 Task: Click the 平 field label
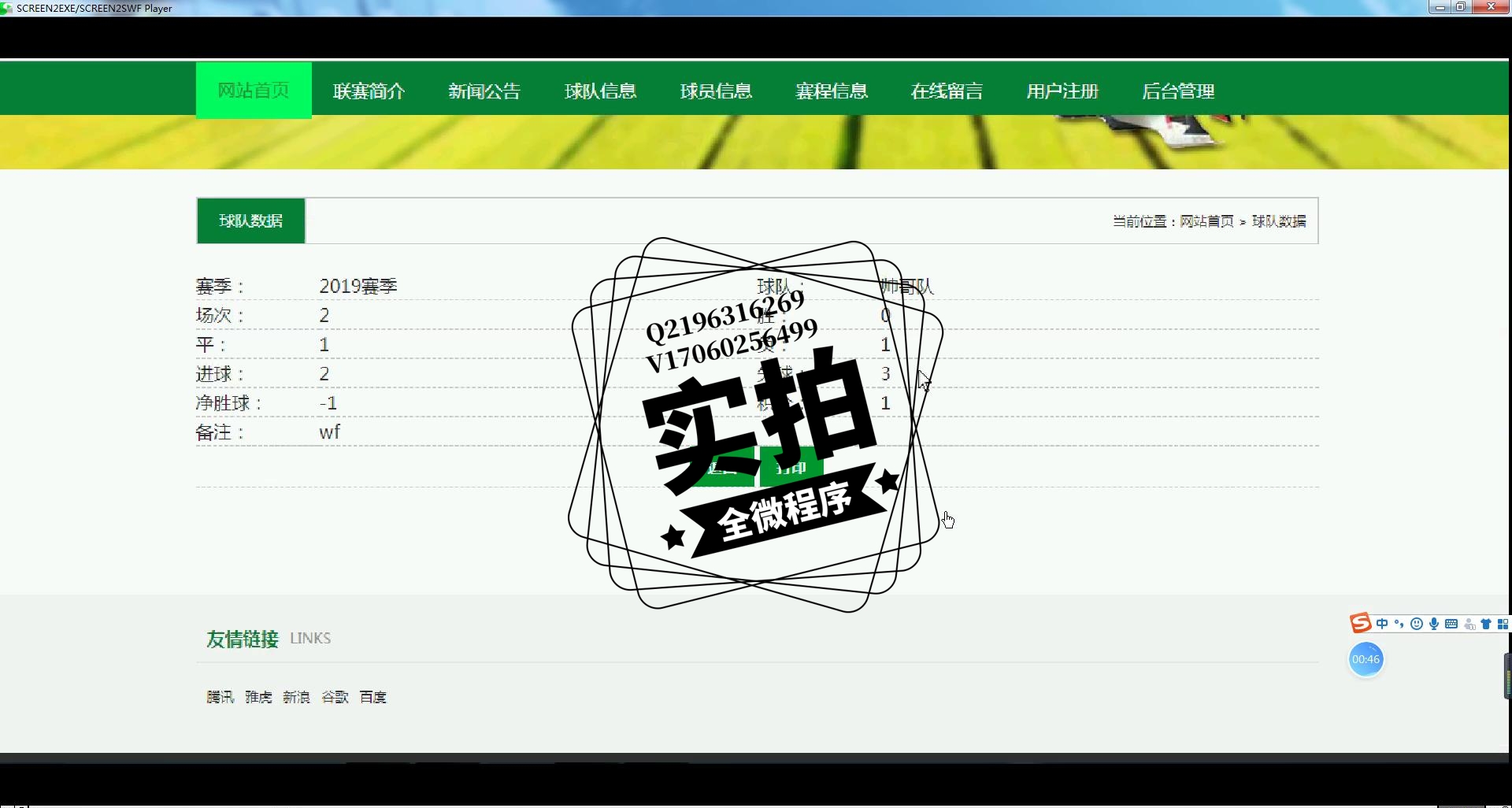tap(210, 345)
